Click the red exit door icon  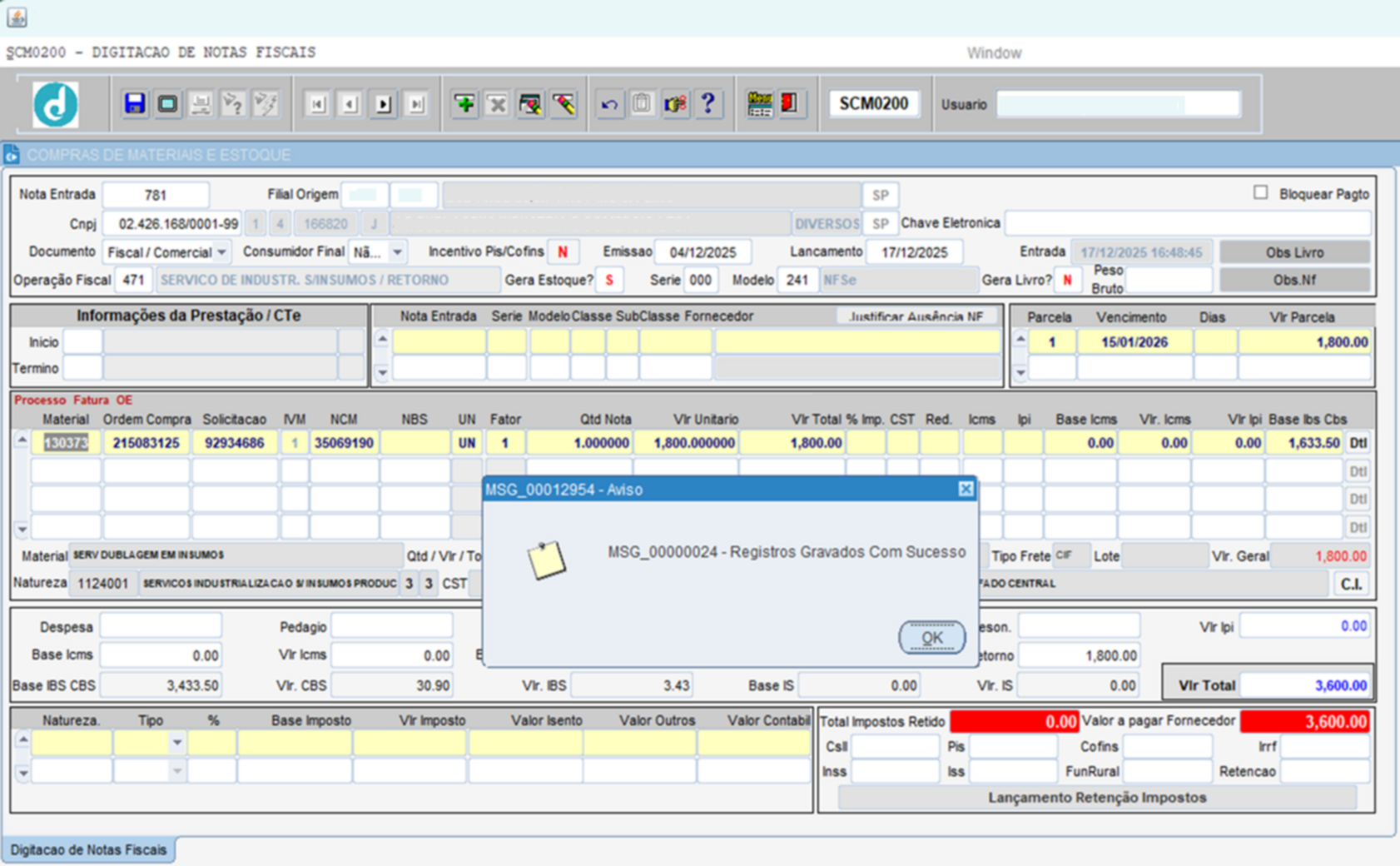[x=789, y=104]
